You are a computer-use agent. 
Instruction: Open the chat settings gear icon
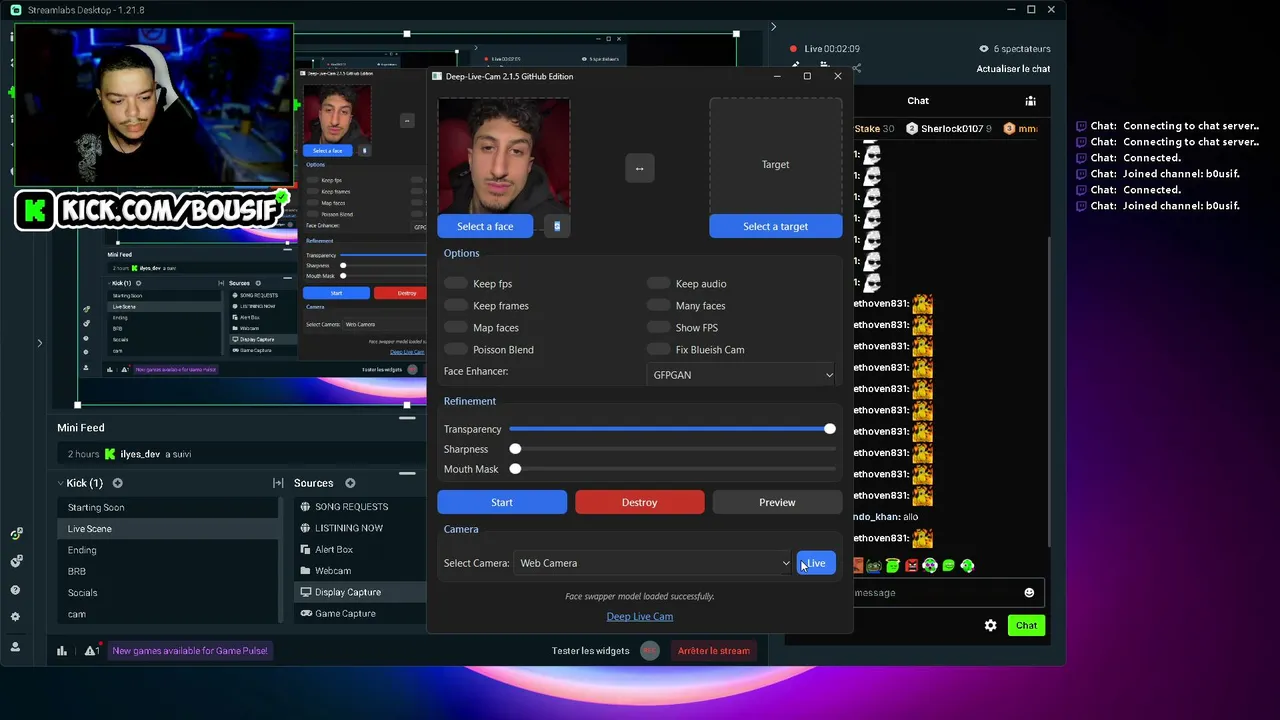[990, 625]
